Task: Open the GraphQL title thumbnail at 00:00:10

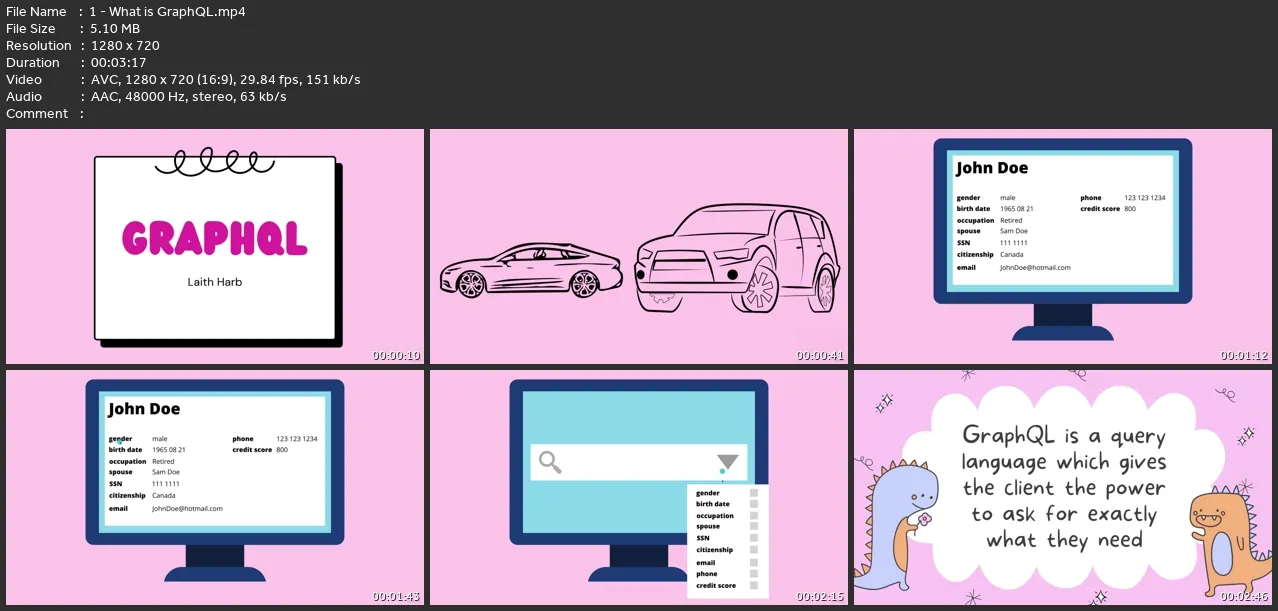Action: pos(215,246)
